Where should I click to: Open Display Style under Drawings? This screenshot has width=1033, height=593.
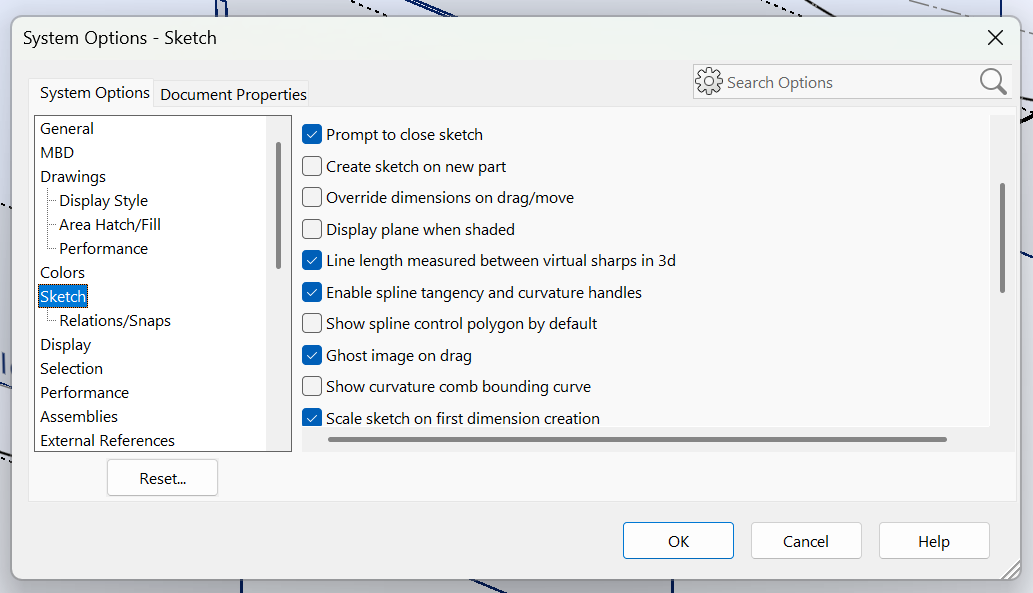pos(103,201)
